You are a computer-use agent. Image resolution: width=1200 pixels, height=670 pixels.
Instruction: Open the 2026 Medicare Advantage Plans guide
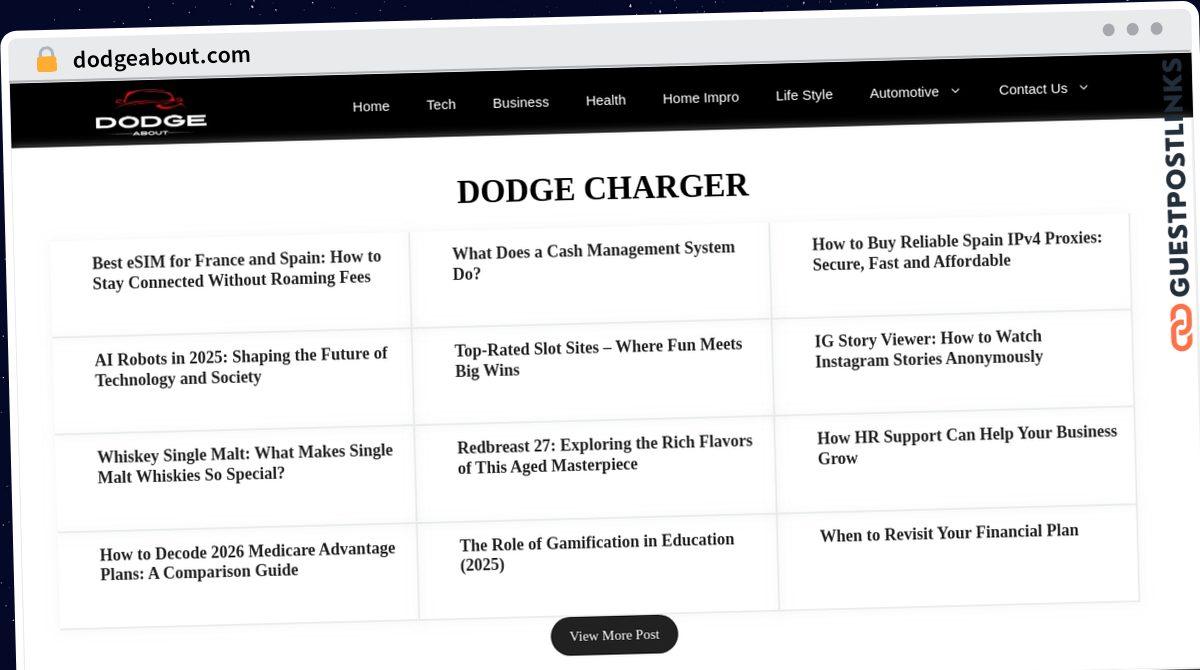coord(248,560)
